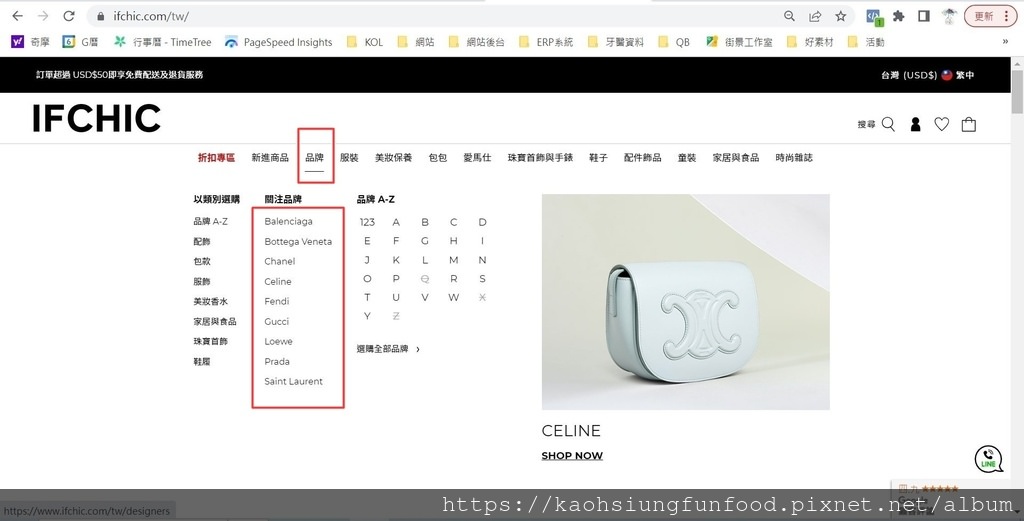1024x521 pixels.
Task: Filter brands by letter W
Action: click(453, 297)
